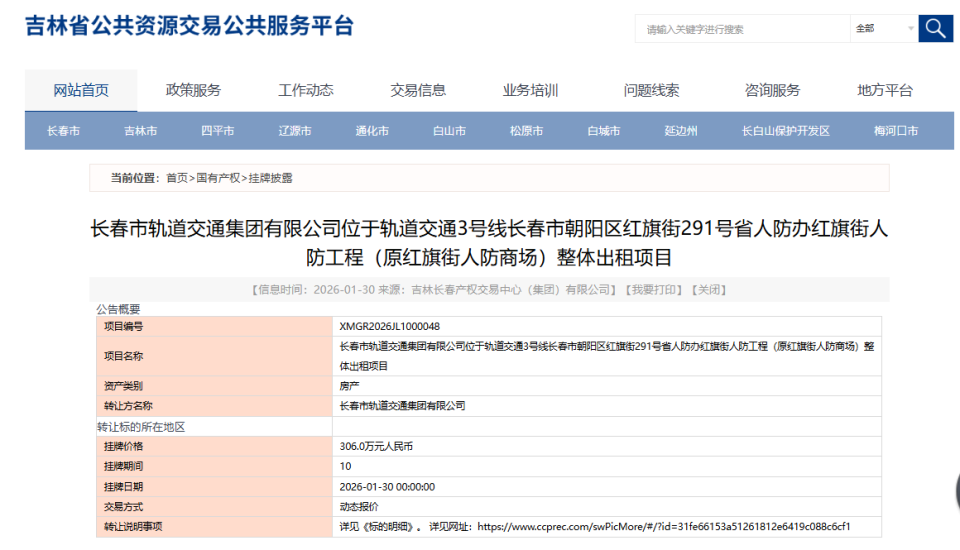Viewport: 960px width, 550px height.
Task: Click 首页 in the breadcrumb path
Action: 177,178
